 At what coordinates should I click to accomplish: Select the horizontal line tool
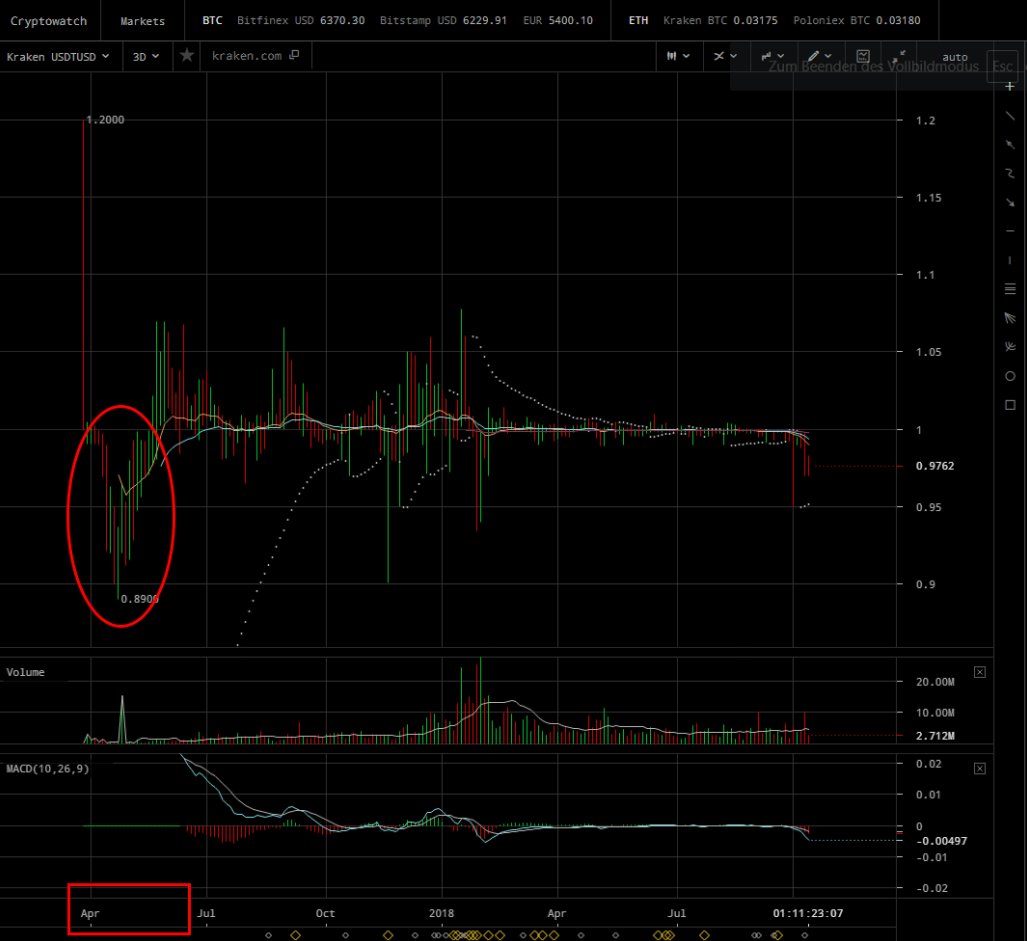point(1010,231)
